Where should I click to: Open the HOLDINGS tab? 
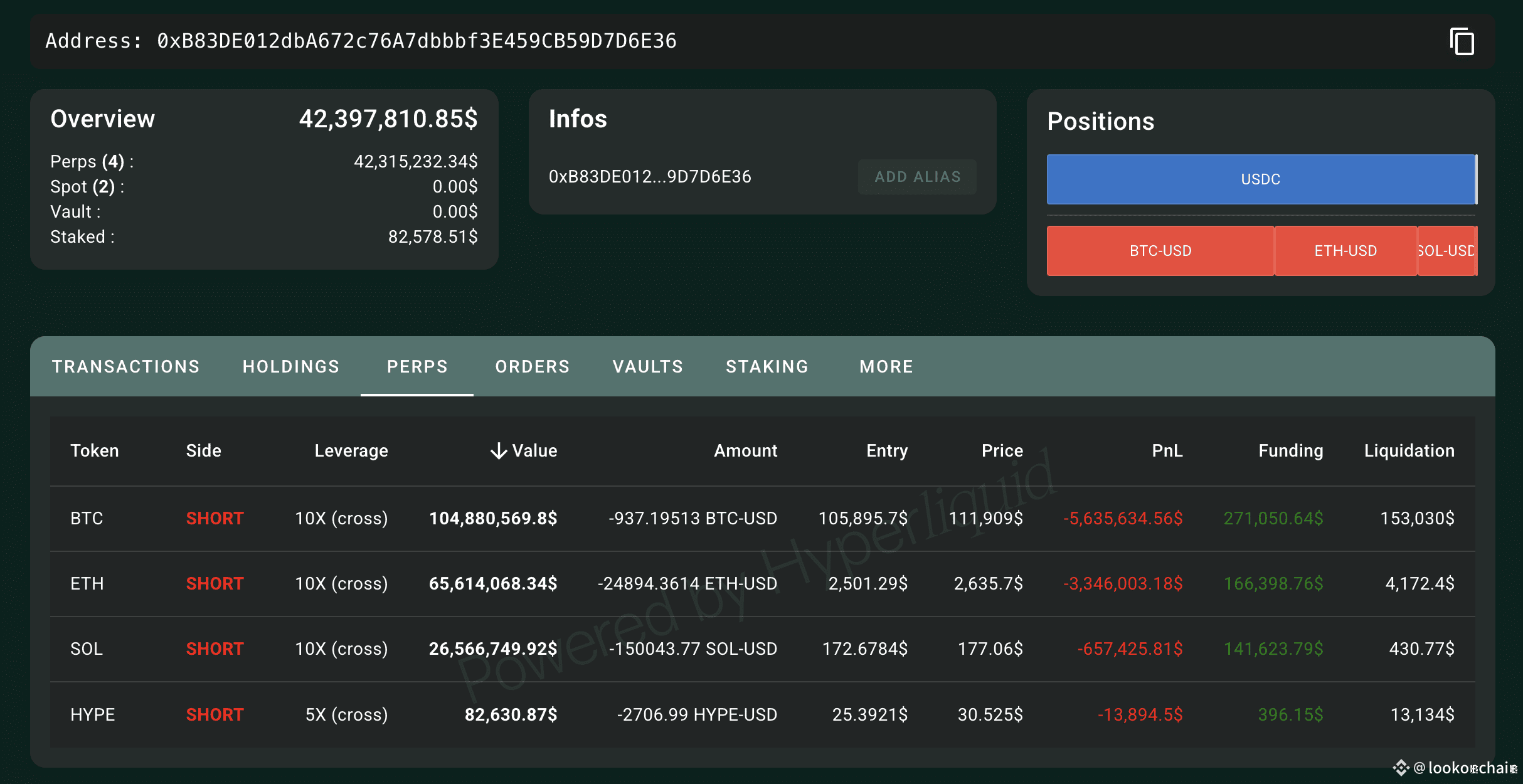click(290, 366)
